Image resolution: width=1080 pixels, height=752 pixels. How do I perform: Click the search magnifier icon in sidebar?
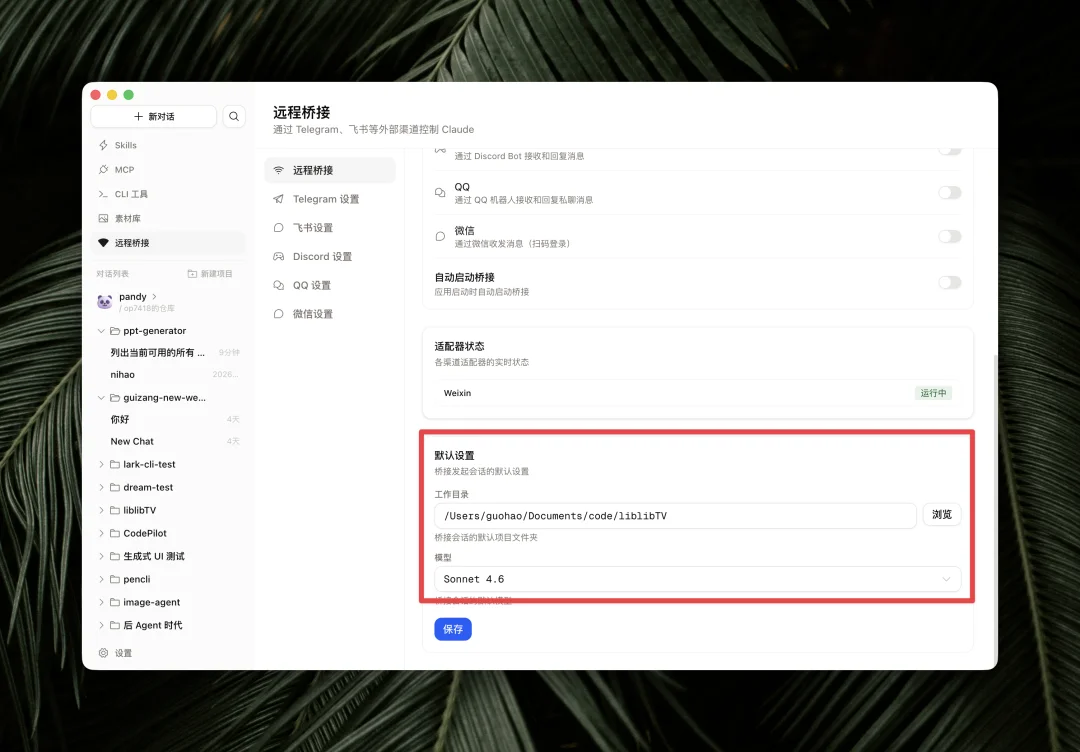coord(233,116)
